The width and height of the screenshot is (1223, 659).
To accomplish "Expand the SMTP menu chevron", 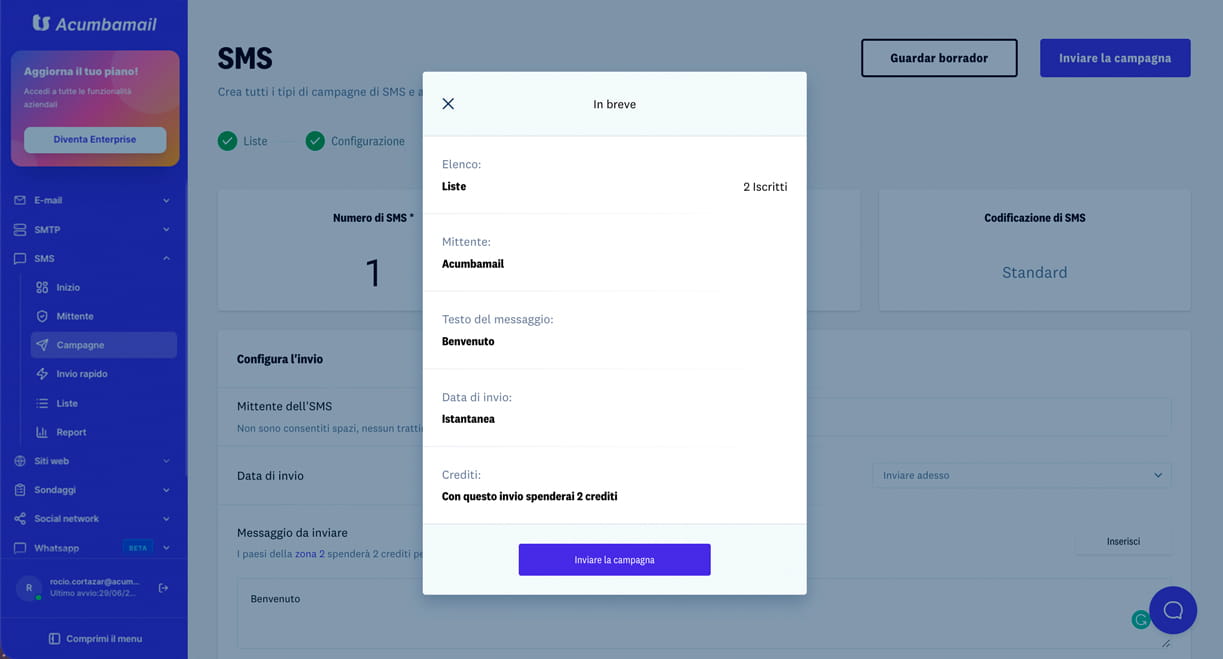I will 166,229.
